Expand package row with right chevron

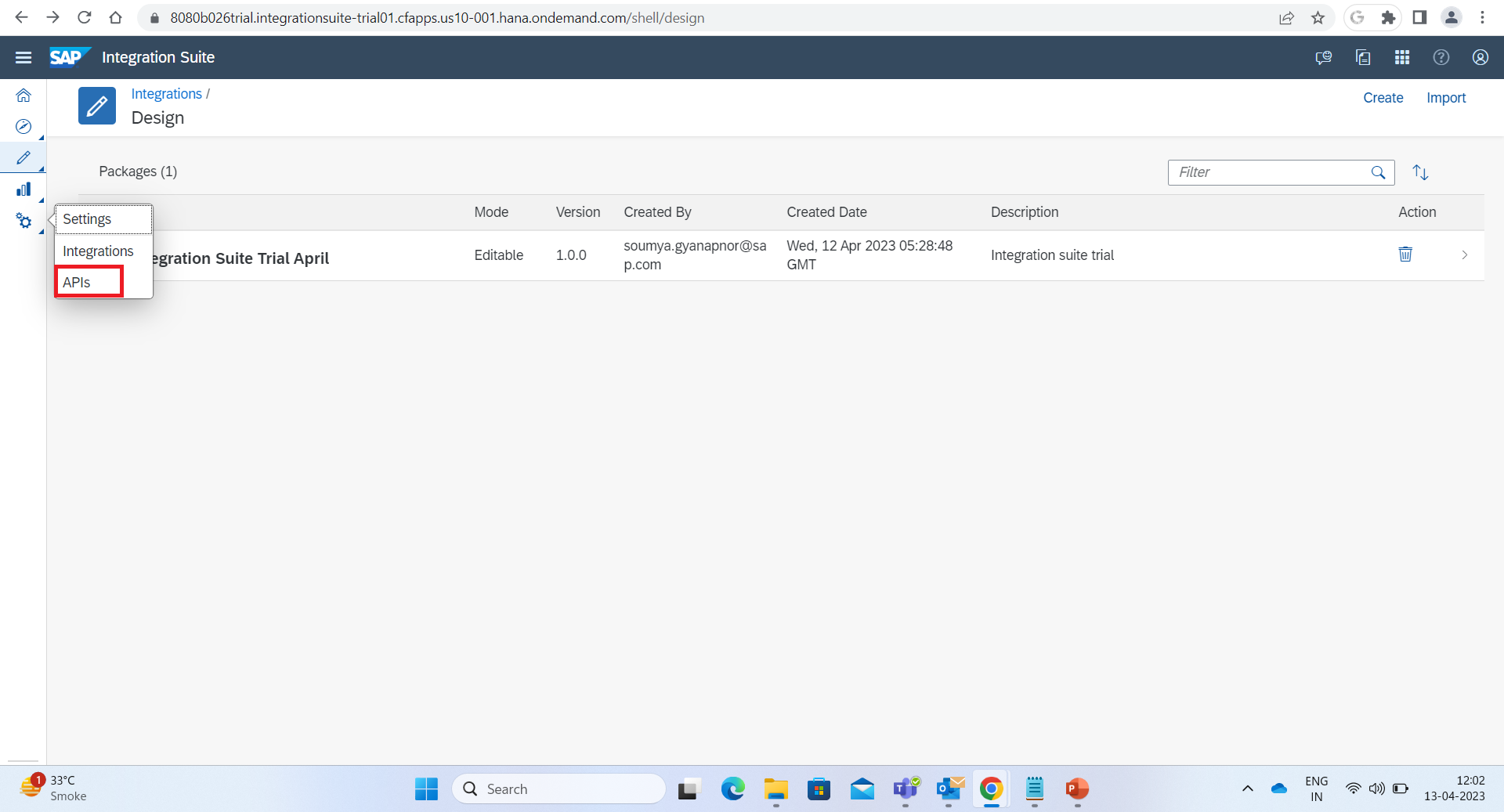pos(1464,255)
